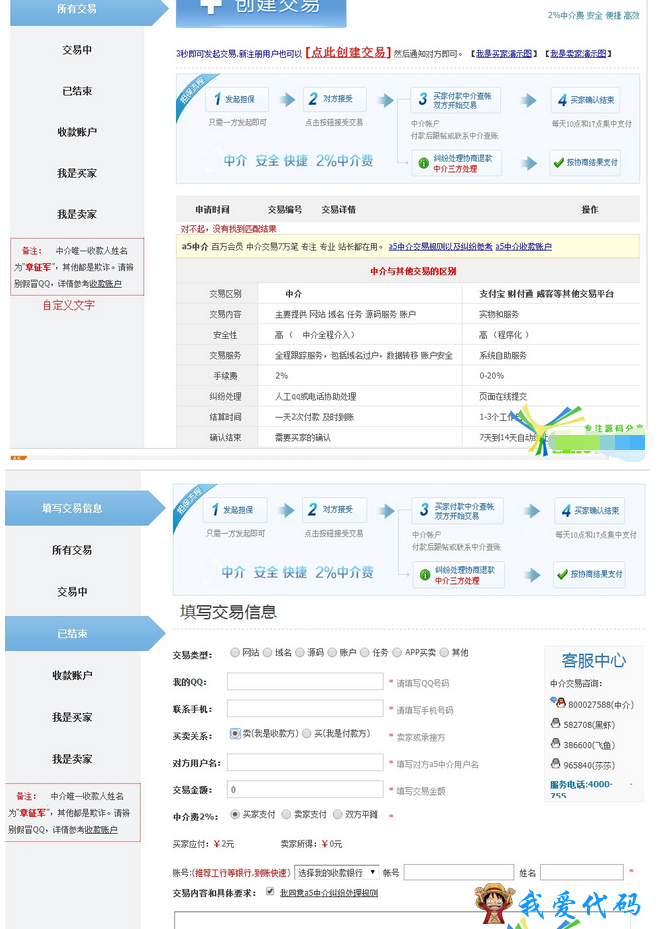Open 我是买家 in the list page sidebar
The image size is (658, 929).
click(77, 173)
